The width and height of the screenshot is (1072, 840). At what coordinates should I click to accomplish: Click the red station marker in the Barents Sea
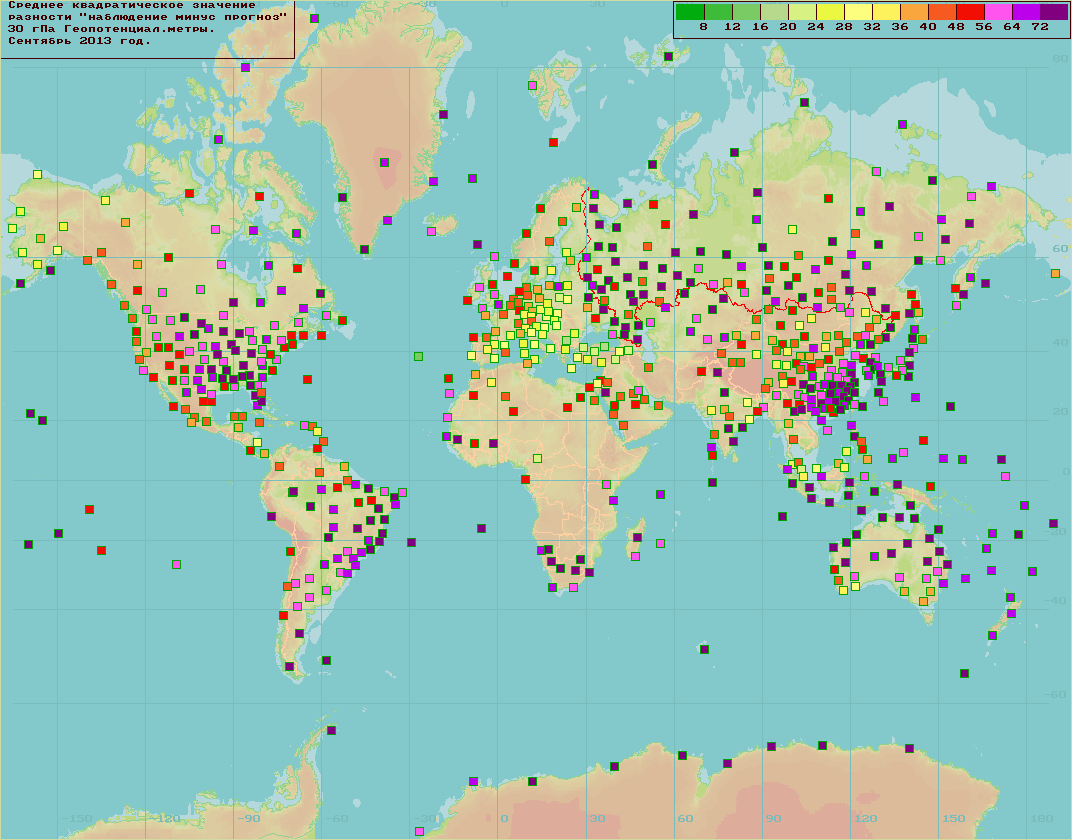[x=553, y=142]
